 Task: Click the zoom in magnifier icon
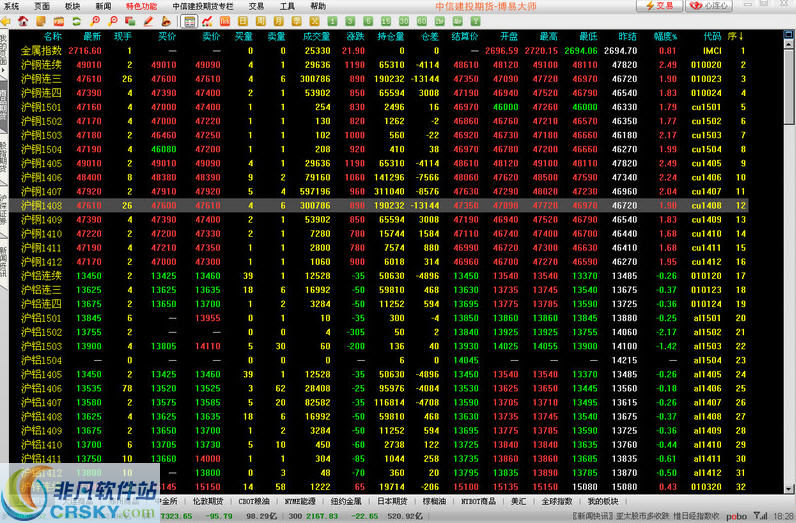pos(95,21)
